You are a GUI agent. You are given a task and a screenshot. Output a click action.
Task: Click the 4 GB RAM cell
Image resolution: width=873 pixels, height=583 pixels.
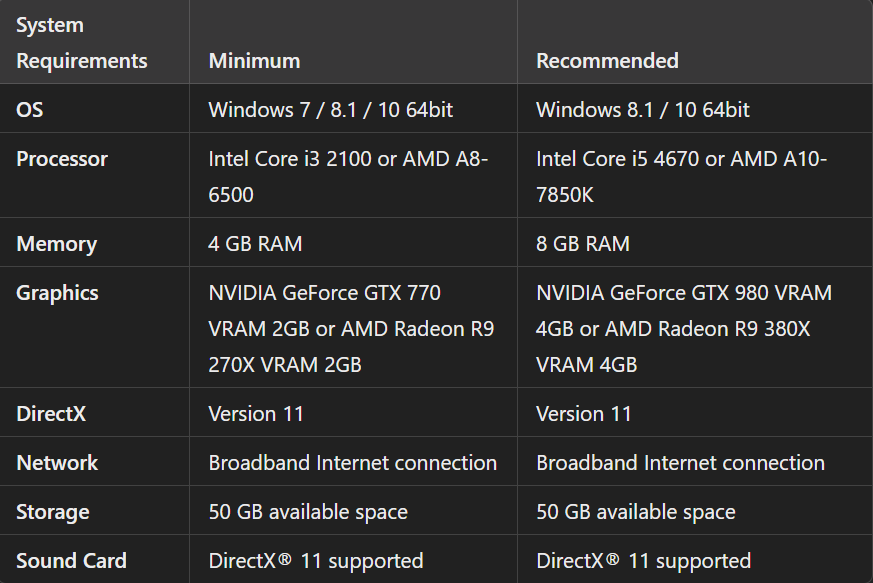(x=255, y=244)
